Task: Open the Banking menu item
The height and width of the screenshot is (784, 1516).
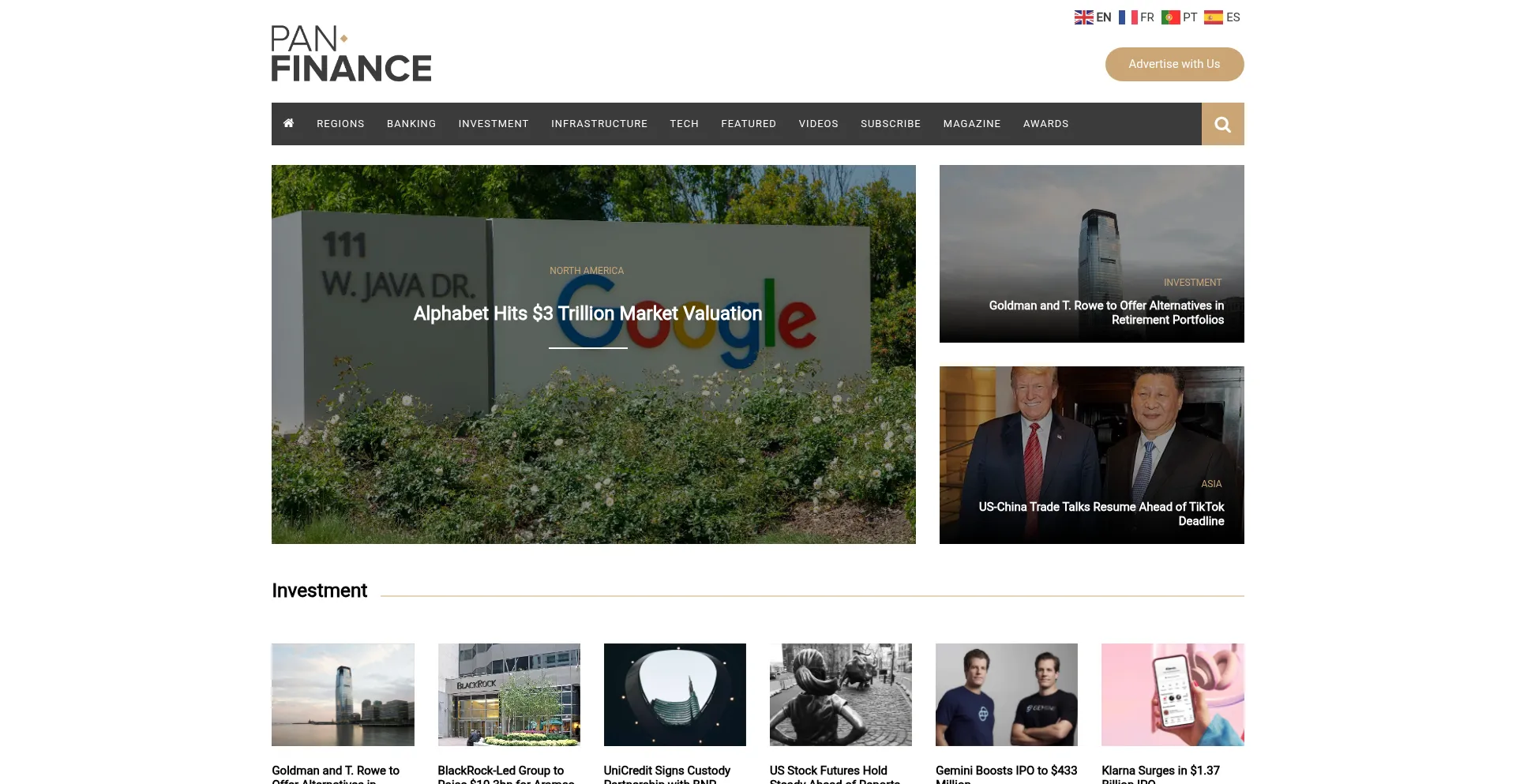Action: pyautogui.click(x=411, y=124)
